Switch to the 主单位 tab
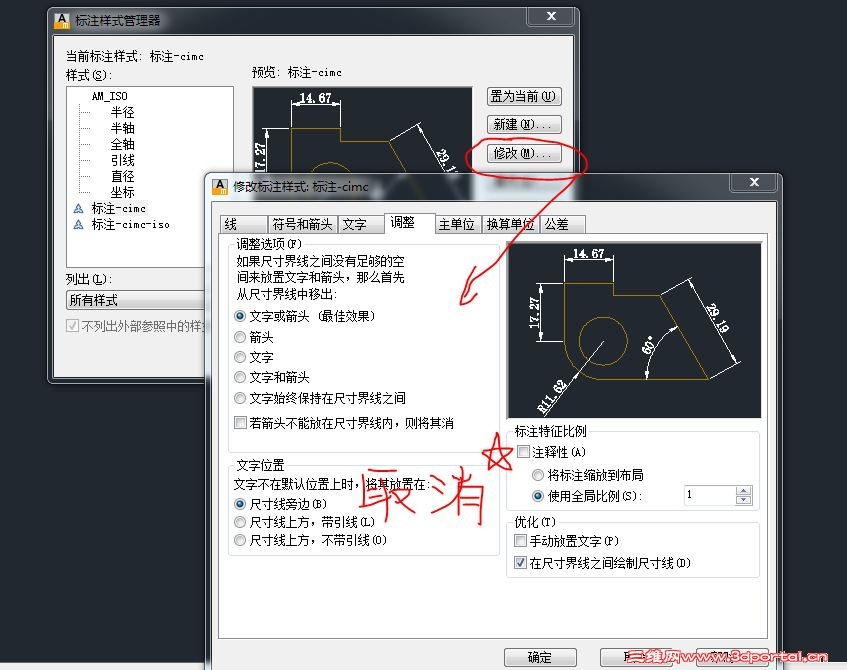This screenshot has height=670, width=847. click(458, 224)
